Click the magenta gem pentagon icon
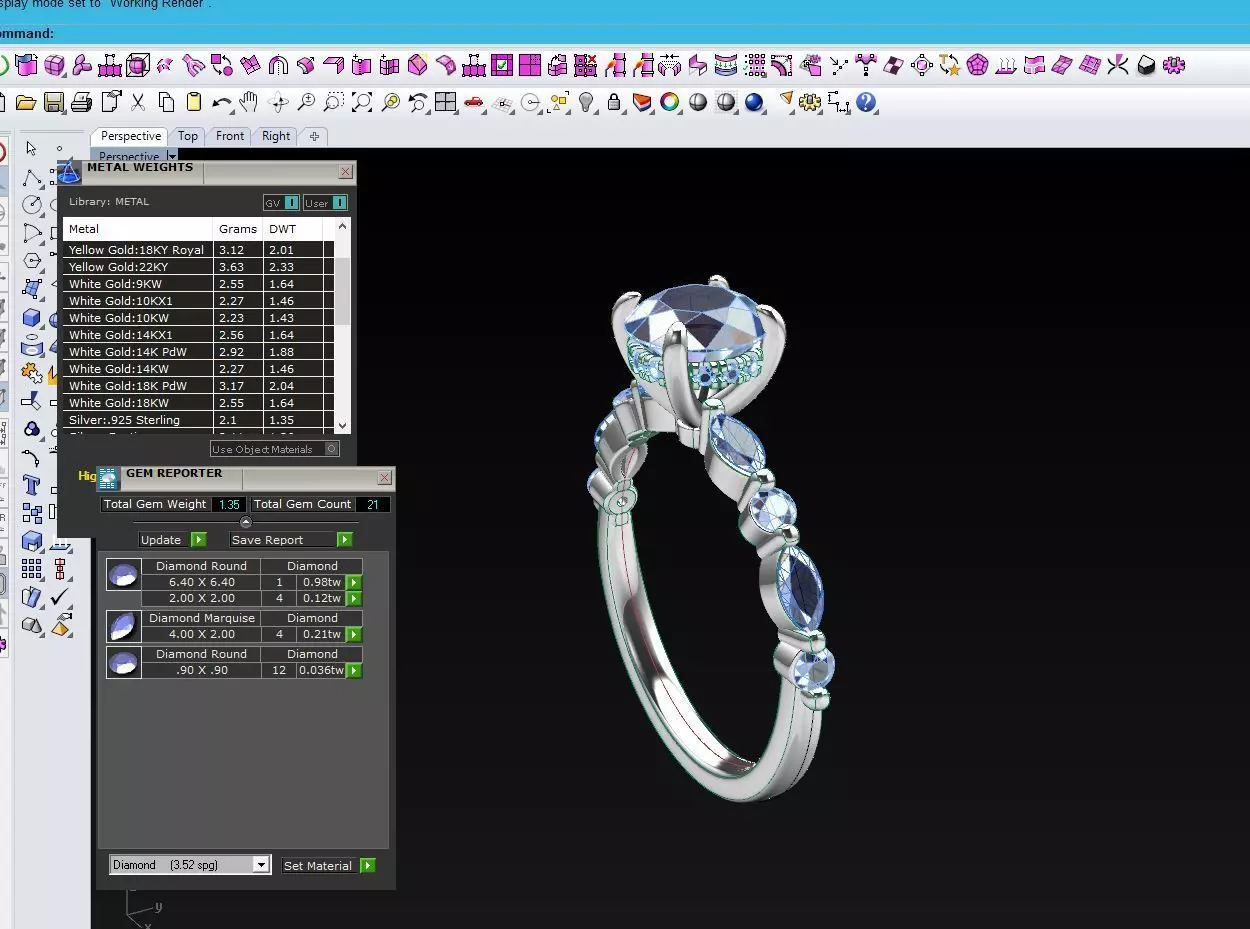This screenshot has height=929, width=1250. point(978,66)
